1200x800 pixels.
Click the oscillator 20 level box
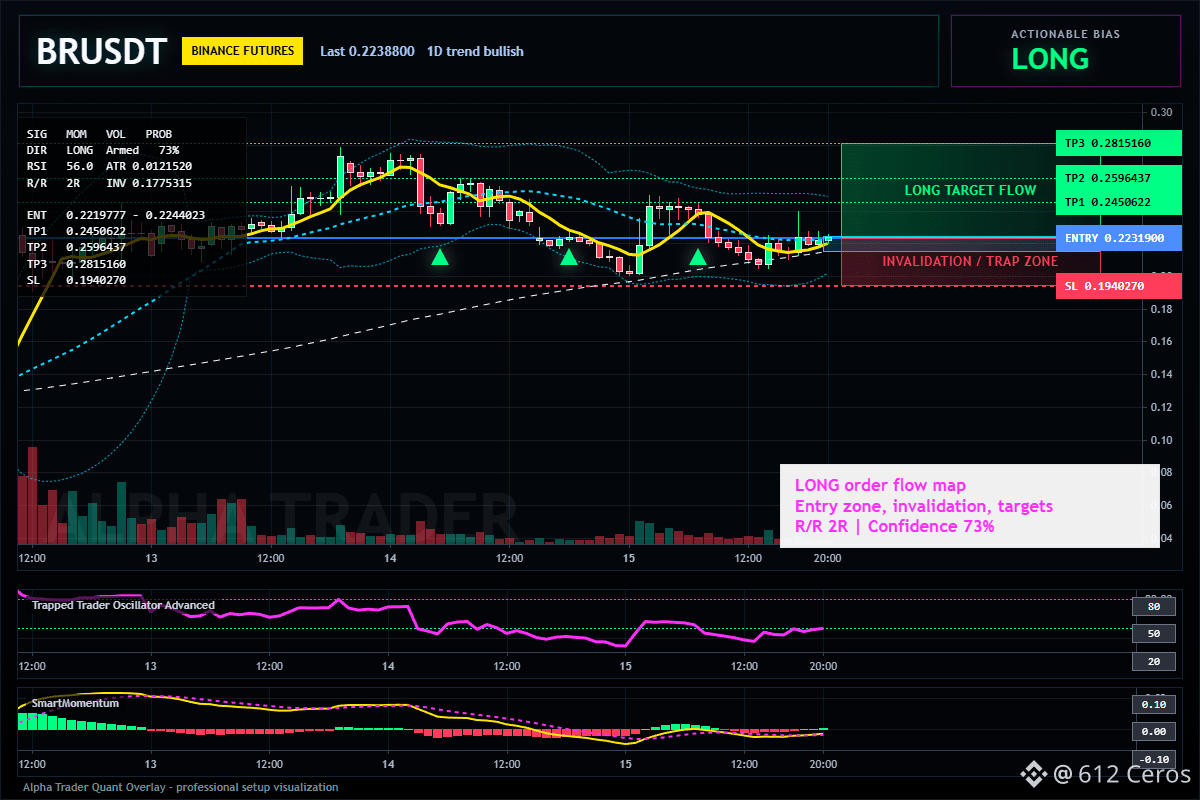[x=1153, y=662]
